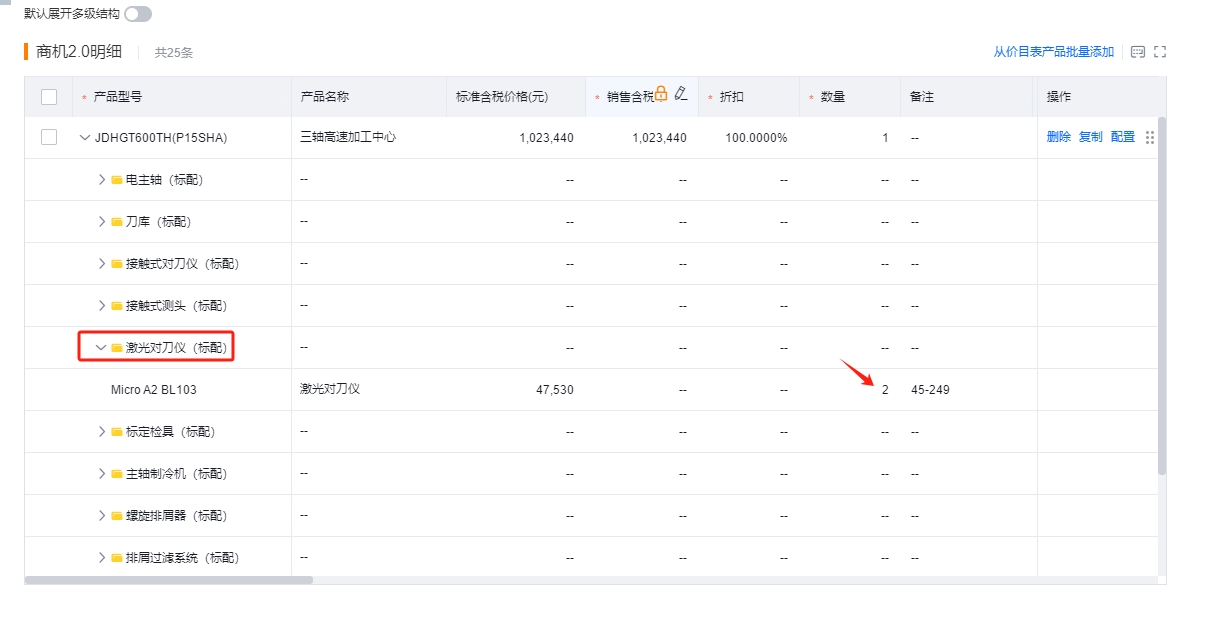This screenshot has width=1217, height=619.
Task: Click the 激光对刀仪 folder icon
Action: (x=117, y=348)
